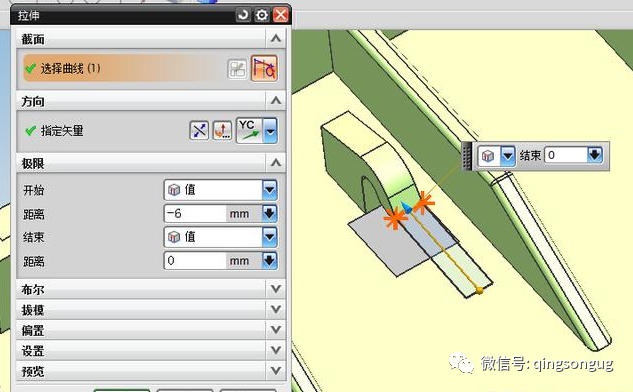The image size is (633, 392).
Task: Expand the 拔模 section
Action: pyautogui.click(x=276, y=309)
